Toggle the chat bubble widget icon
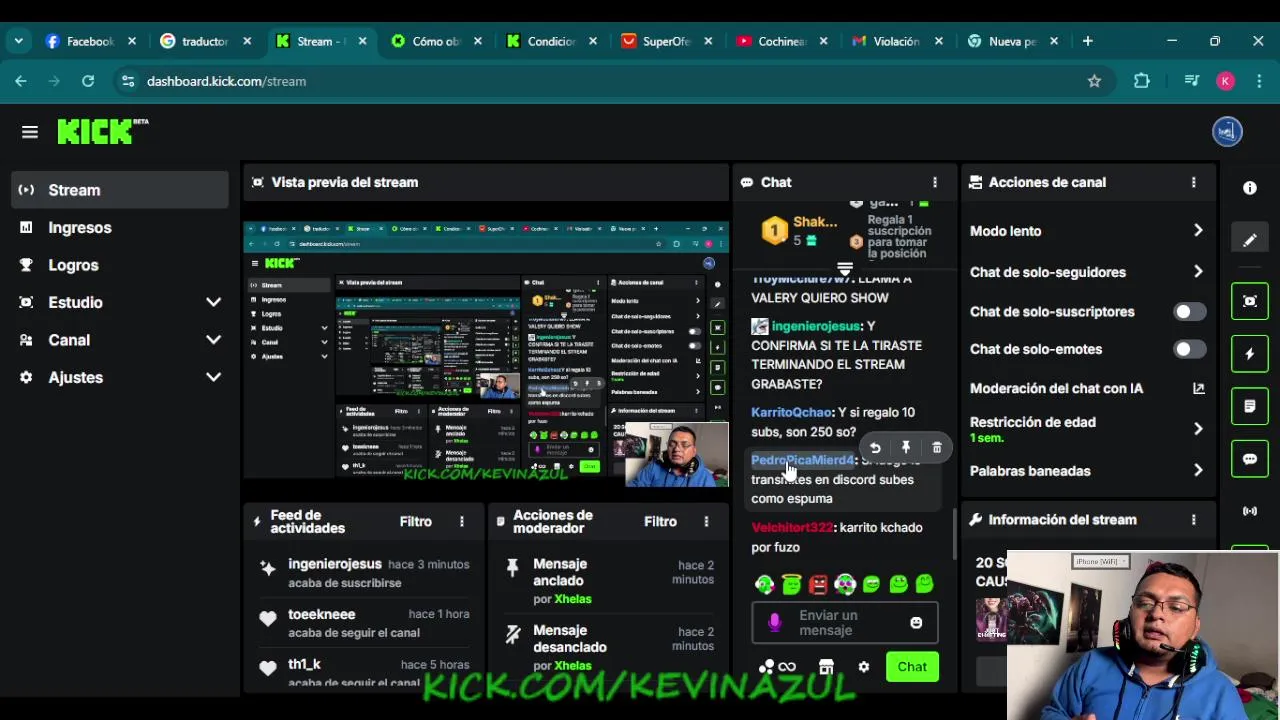Image resolution: width=1280 pixels, height=720 pixels. pos(1250,459)
